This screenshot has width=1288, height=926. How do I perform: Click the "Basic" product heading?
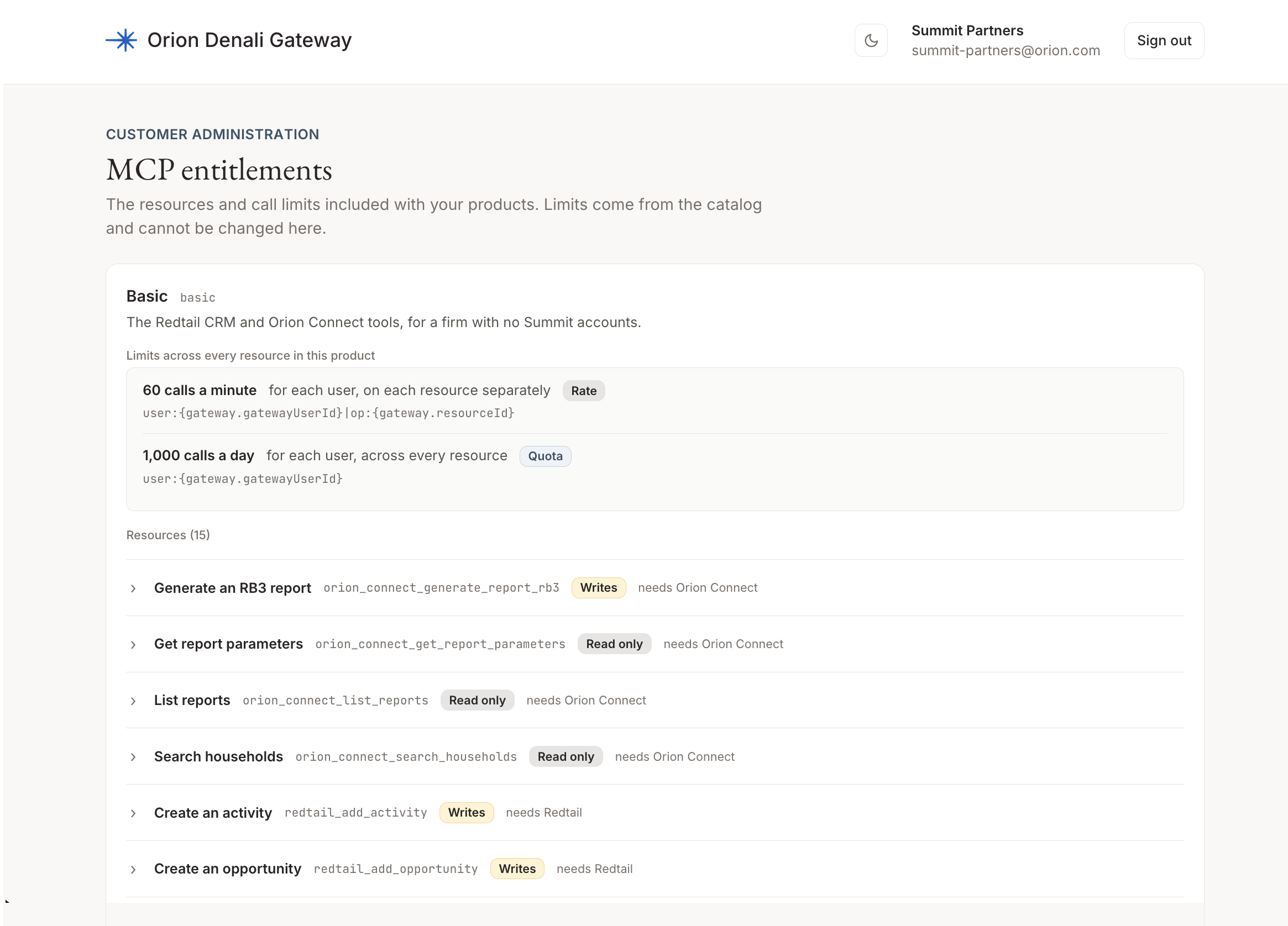pyautogui.click(x=146, y=296)
